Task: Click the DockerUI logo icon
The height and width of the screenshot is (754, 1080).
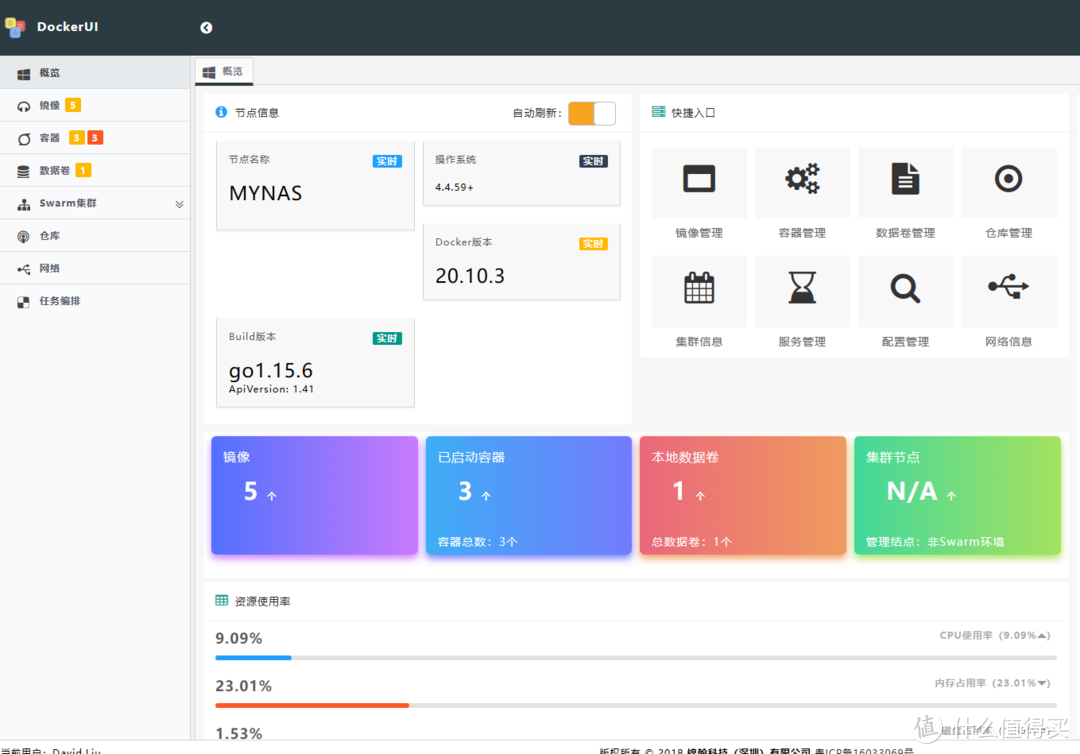Action: coord(14,28)
